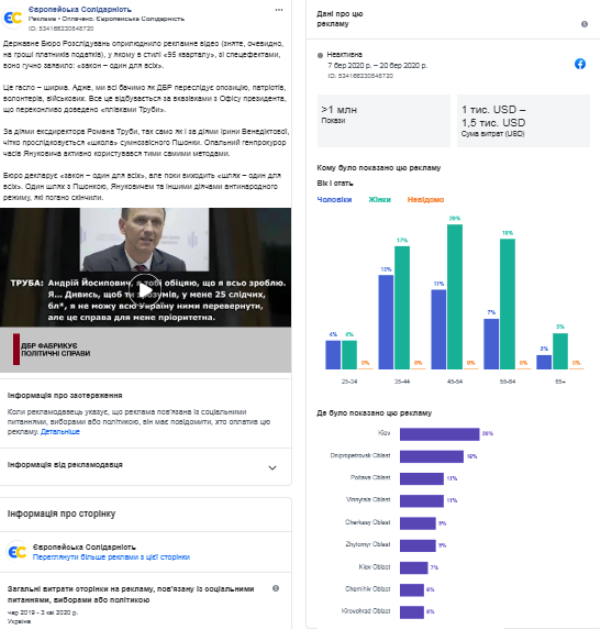Toggle the 'Жінки' legend series
Image resolution: width=600 pixels, height=629 pixels.
(x=381, y=200)
